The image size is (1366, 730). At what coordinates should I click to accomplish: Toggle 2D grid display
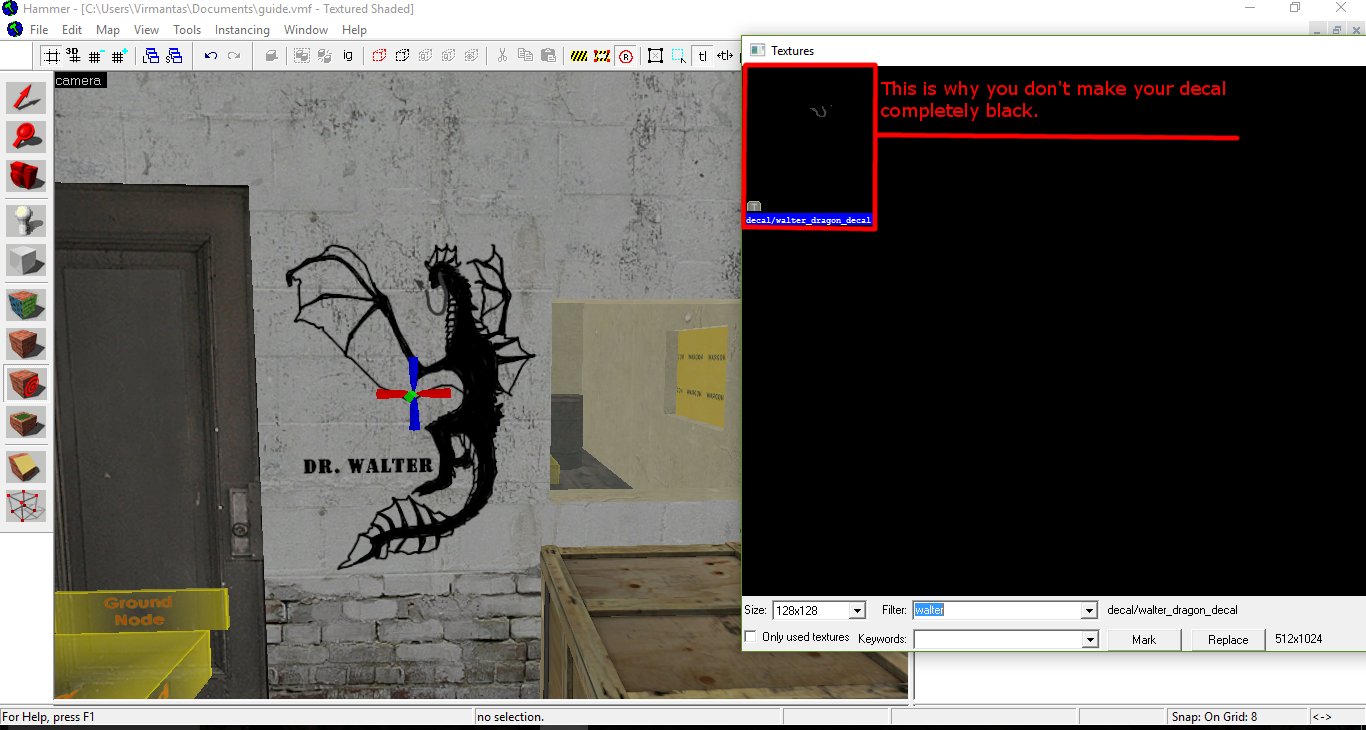click(51, 56)
